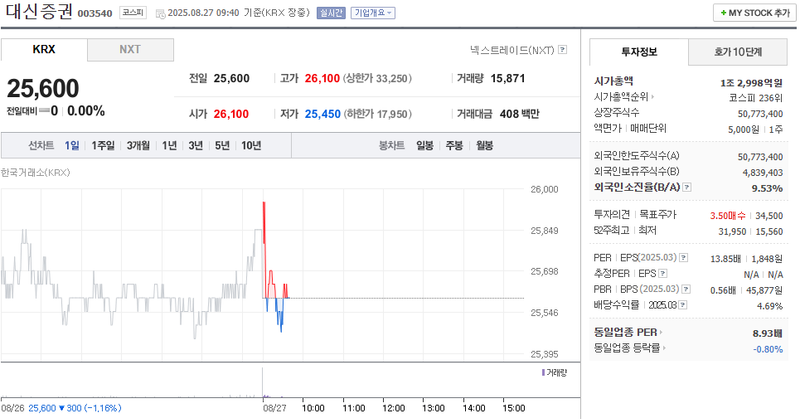Switch to the NXT tab
The height and width of the screenshot is (419, 800).
(130, 50)
